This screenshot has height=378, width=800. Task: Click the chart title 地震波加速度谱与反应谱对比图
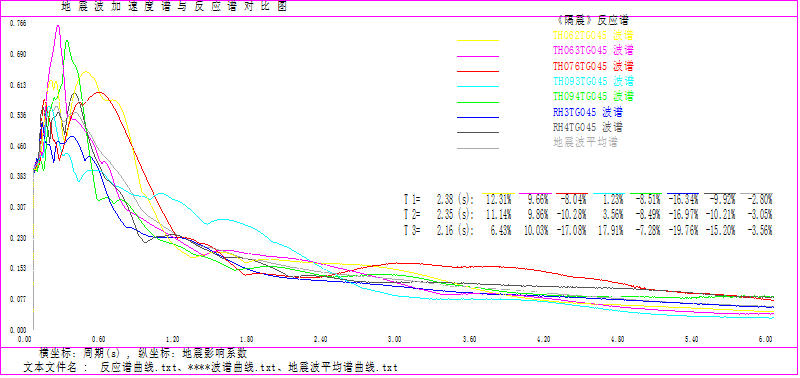[x=174, y=7]
